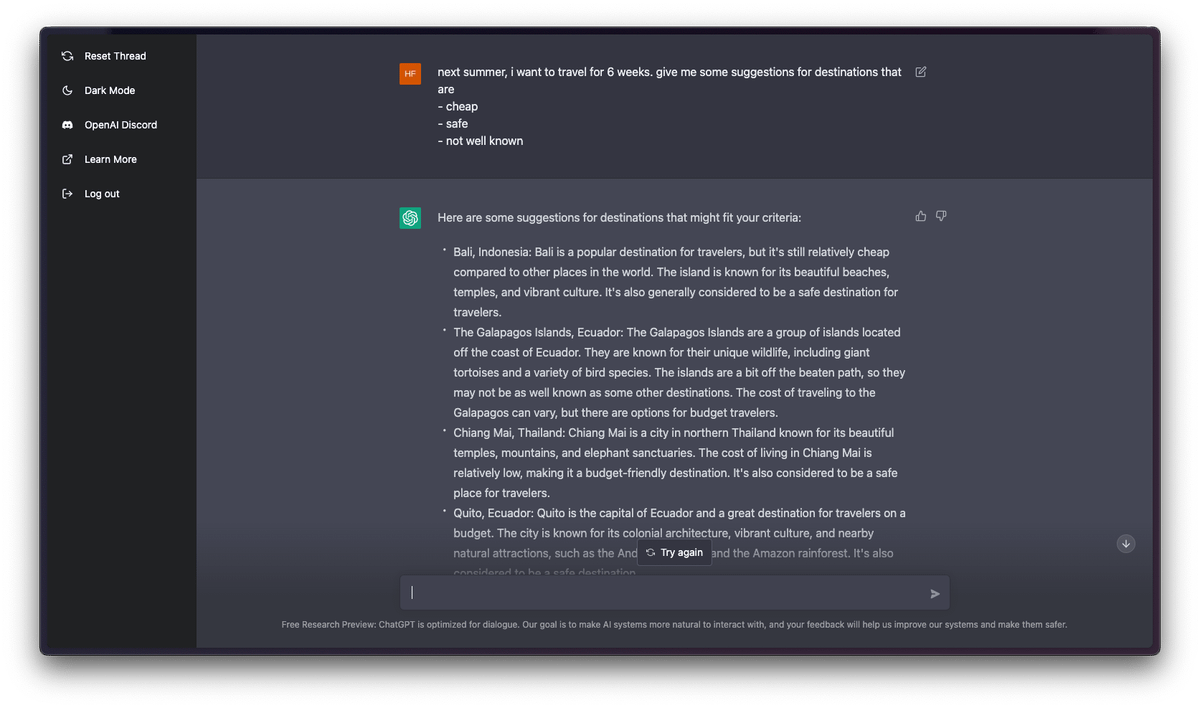Viewport: 1200px width, 708px height.
Task: Click the Log out arrow icon
Action: pos(67,194)
